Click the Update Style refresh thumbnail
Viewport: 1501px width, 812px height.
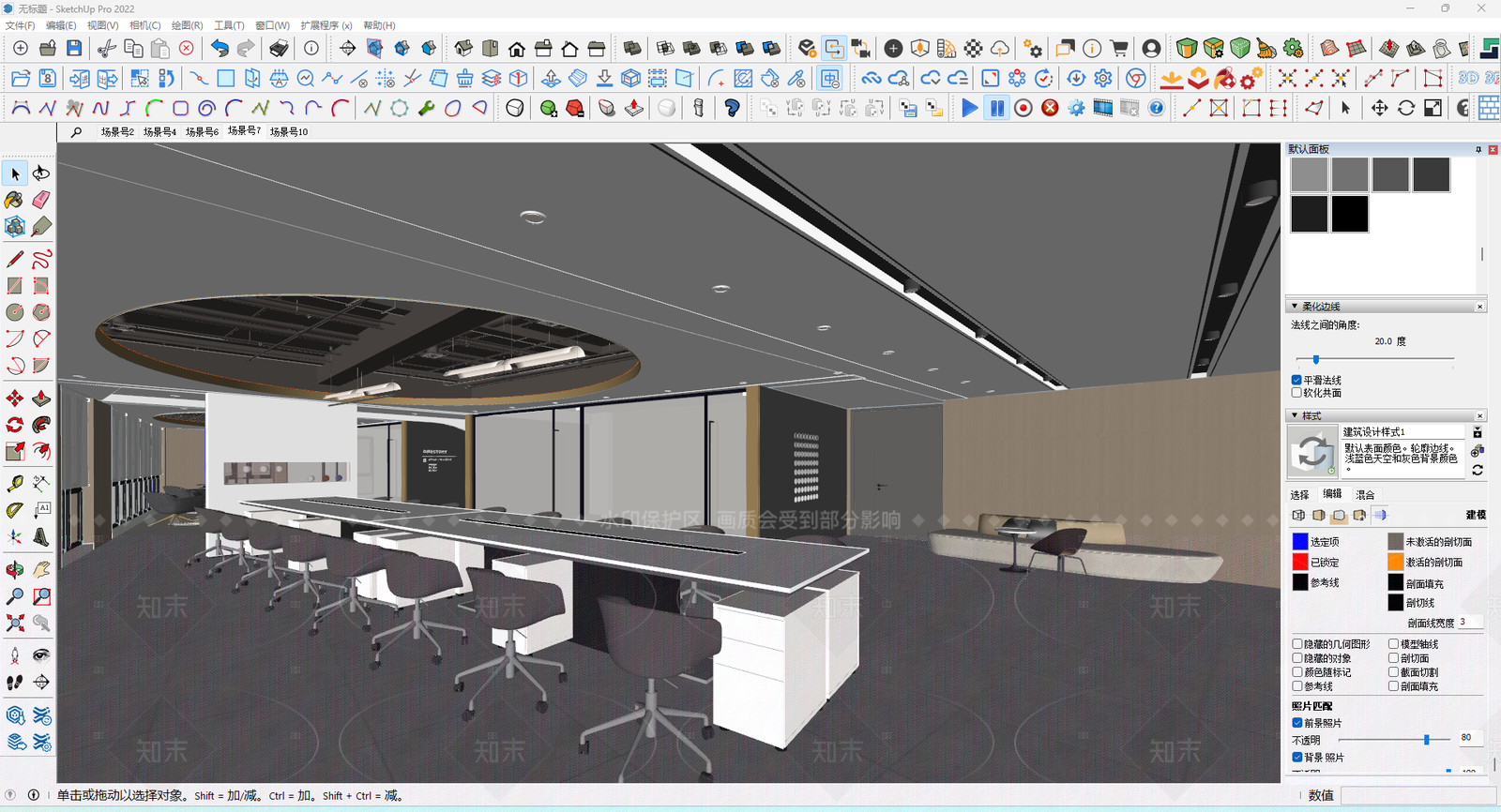1312,452
